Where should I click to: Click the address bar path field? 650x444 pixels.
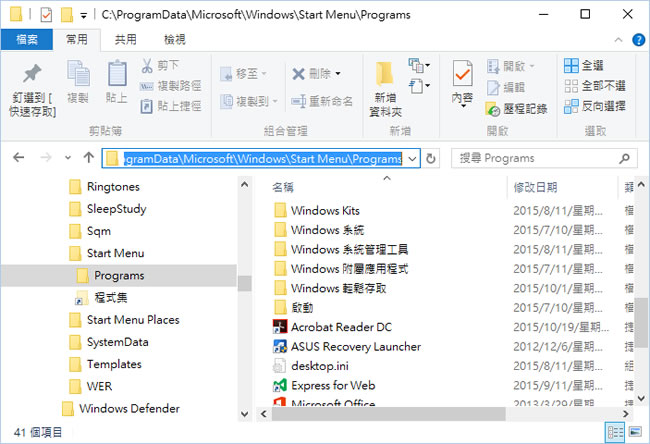pos(261,158)
